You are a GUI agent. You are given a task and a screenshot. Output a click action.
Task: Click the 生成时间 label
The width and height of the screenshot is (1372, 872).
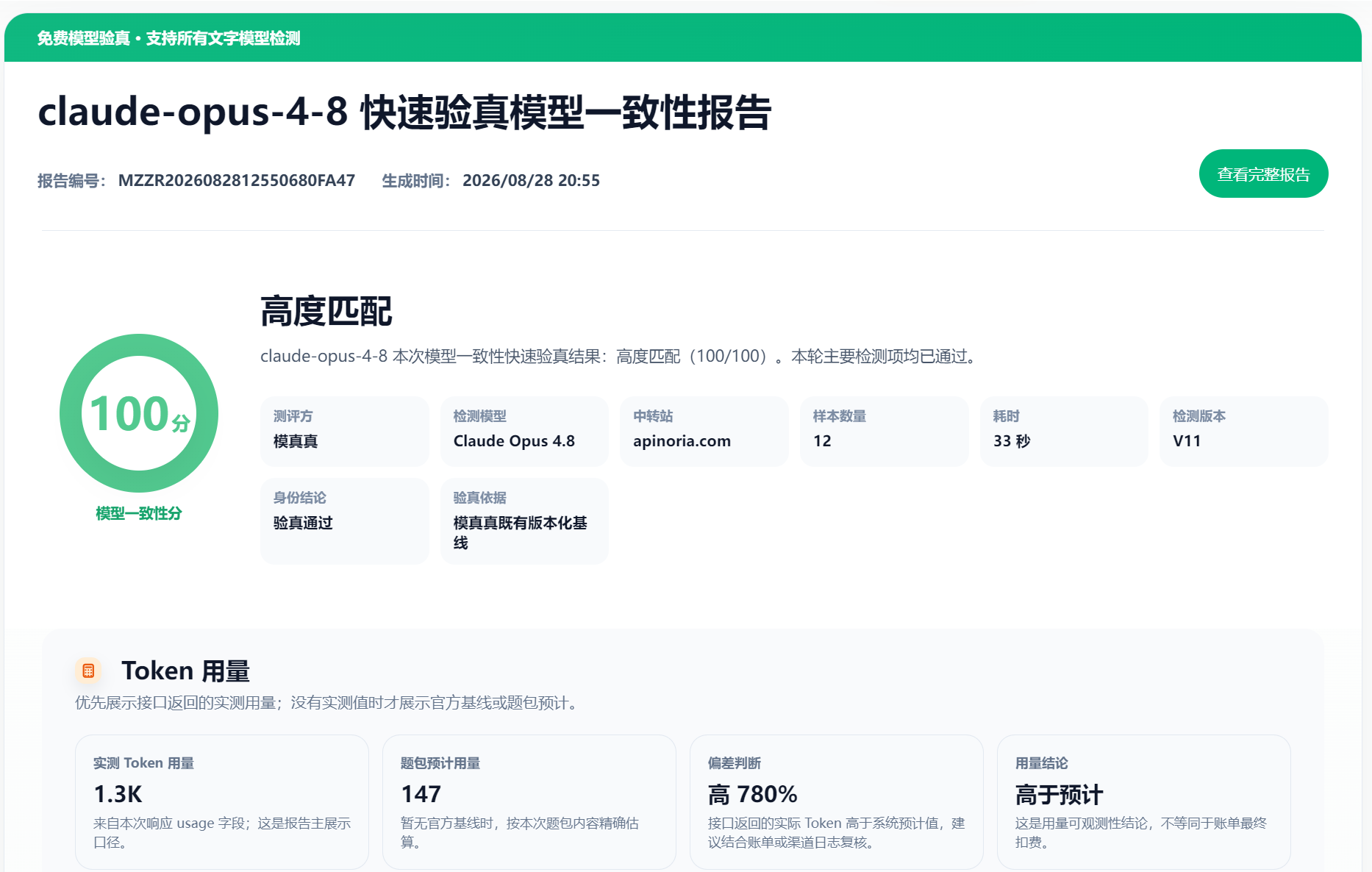(416, 181)
